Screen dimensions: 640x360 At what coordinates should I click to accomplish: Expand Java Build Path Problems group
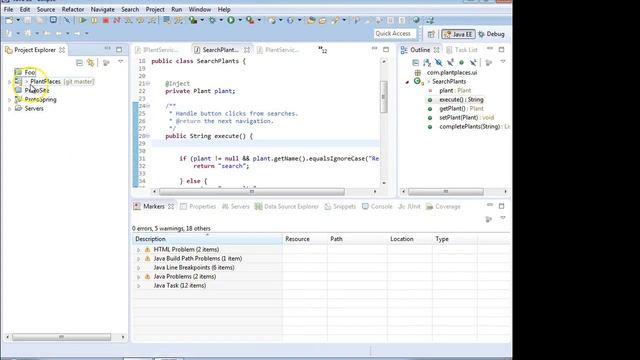tap(139, 259)
